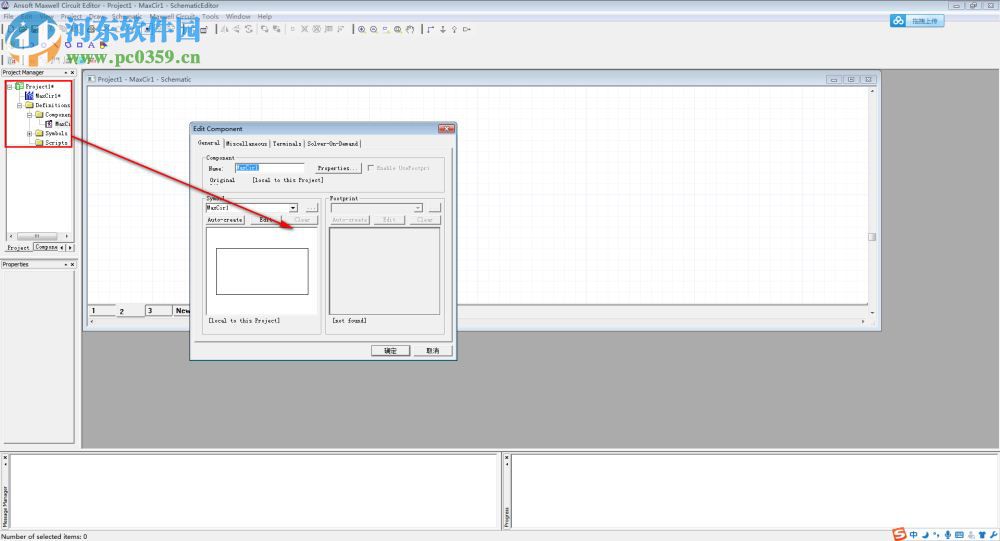Switch to the Miscellaneous tab
This screenshot has width=1000, height=541.
coord(246,144)
